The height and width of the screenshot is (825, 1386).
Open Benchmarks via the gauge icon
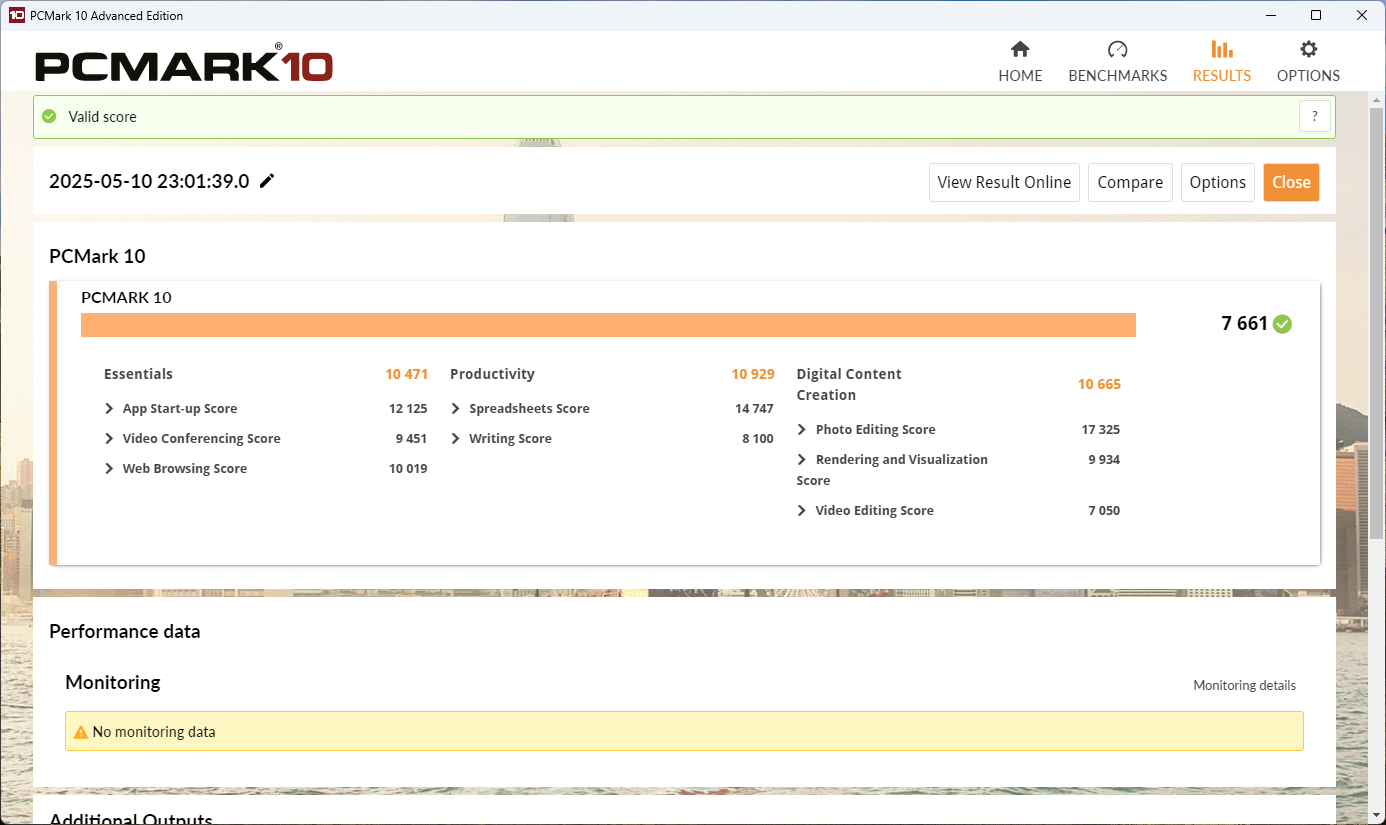[x=1117, y=50]
